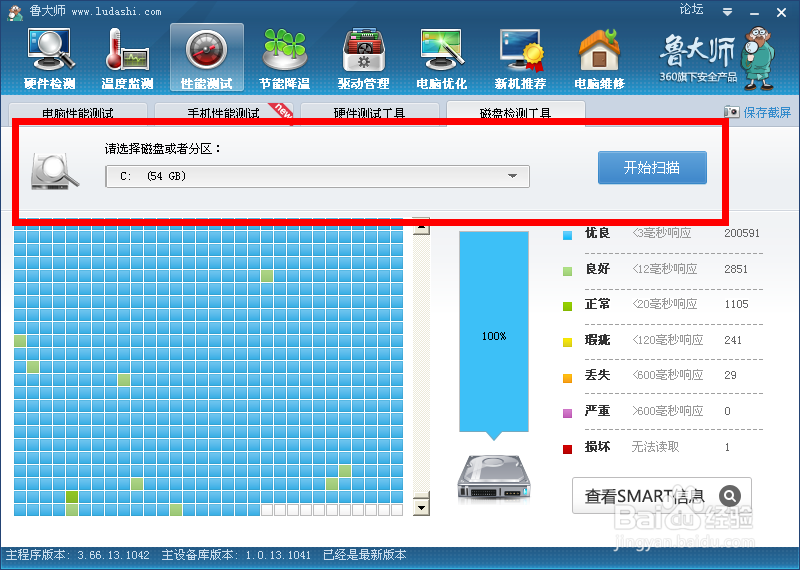This screenshot has width=800, height=570.
Task: Open 温度监测 temperature monitor
Action: [x=128, y=58]
